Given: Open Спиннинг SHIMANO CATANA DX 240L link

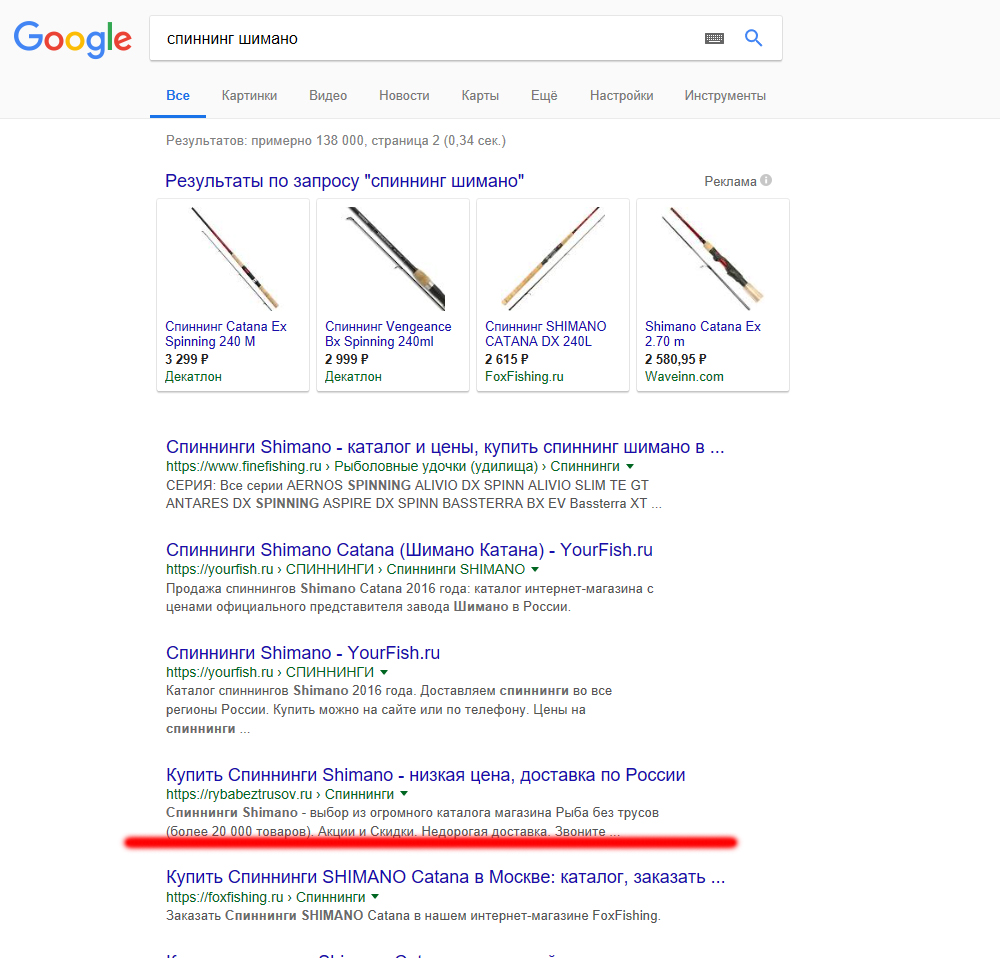Looking at the screenshot, I should tap(545, 334).
